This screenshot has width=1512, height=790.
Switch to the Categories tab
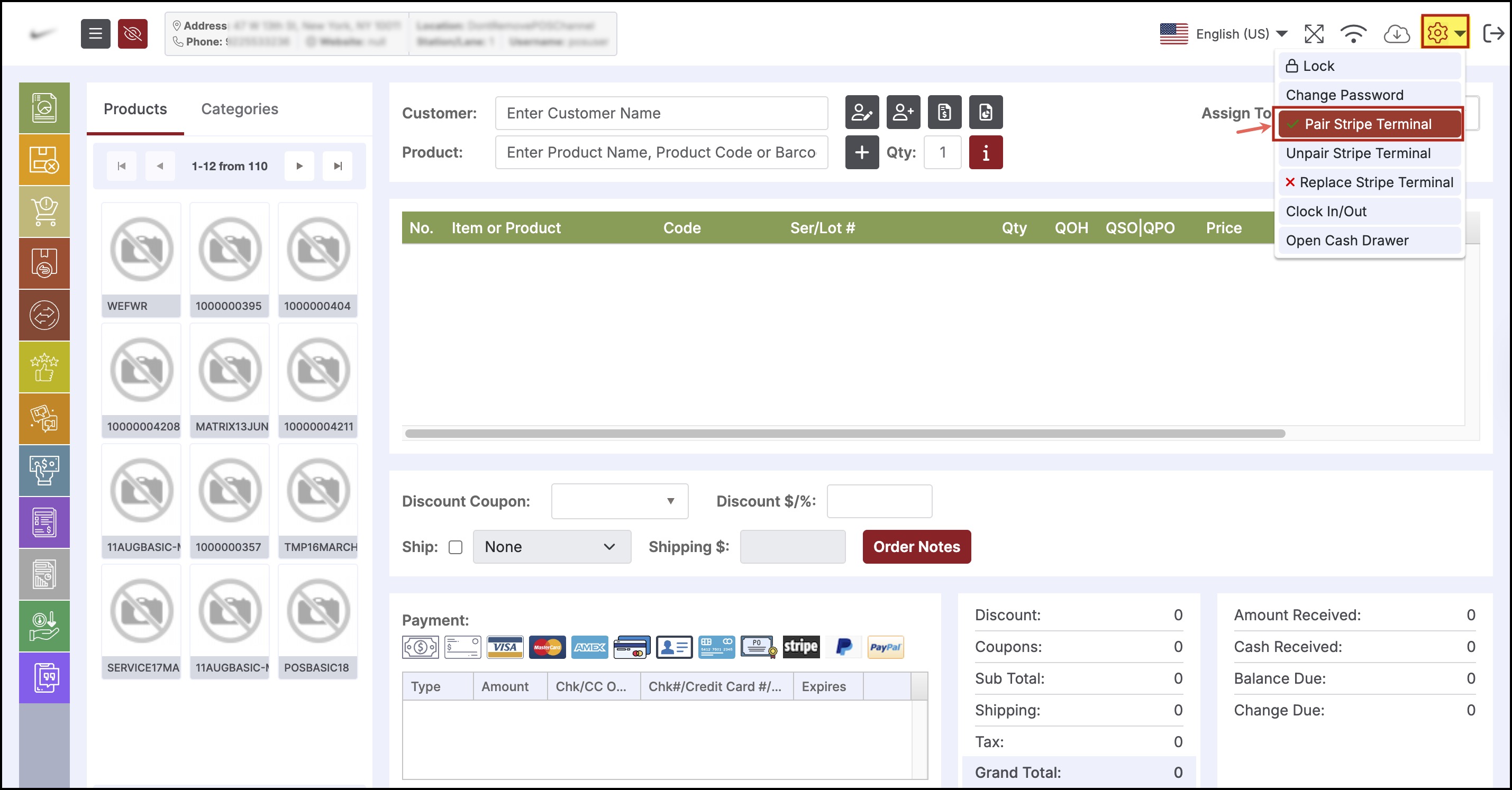coord(240,109)
